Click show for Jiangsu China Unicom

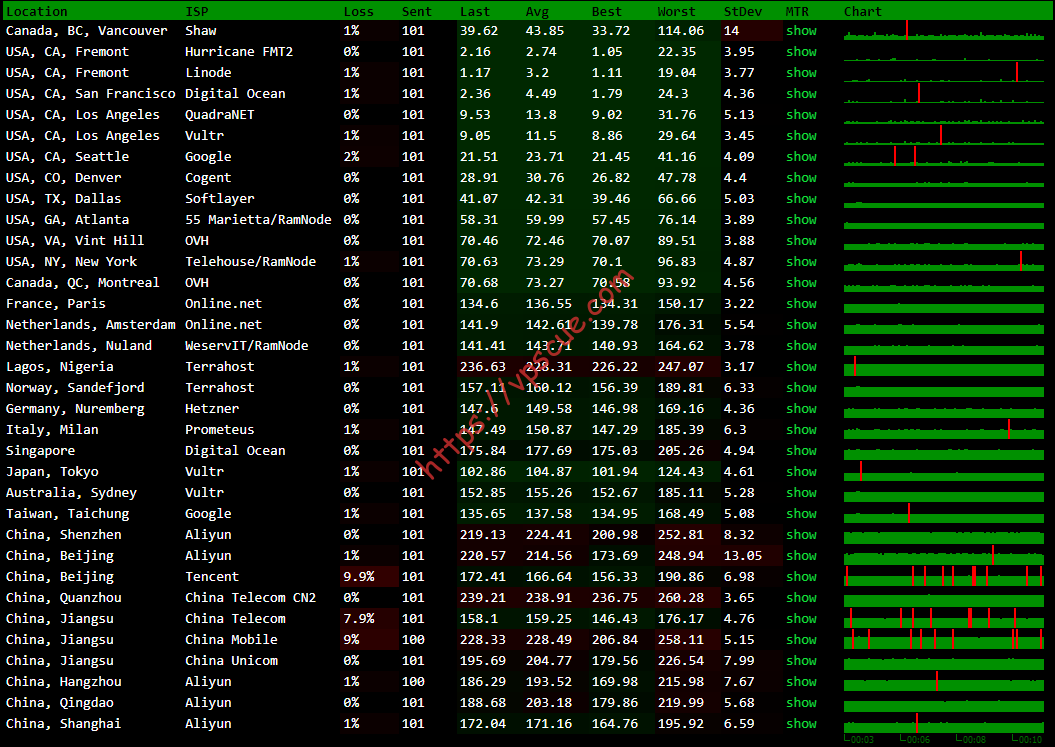(801, 661)
